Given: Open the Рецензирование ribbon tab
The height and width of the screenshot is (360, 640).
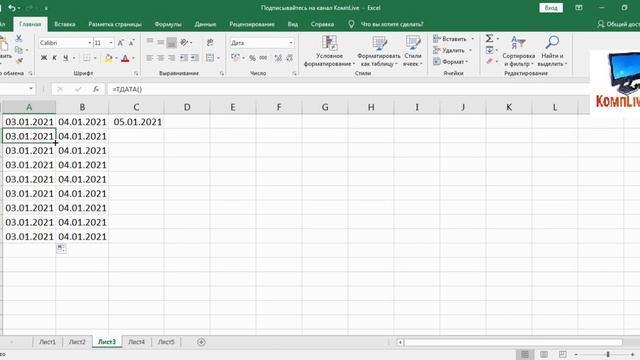Looking at the screenshot, I should pos(251,24).
